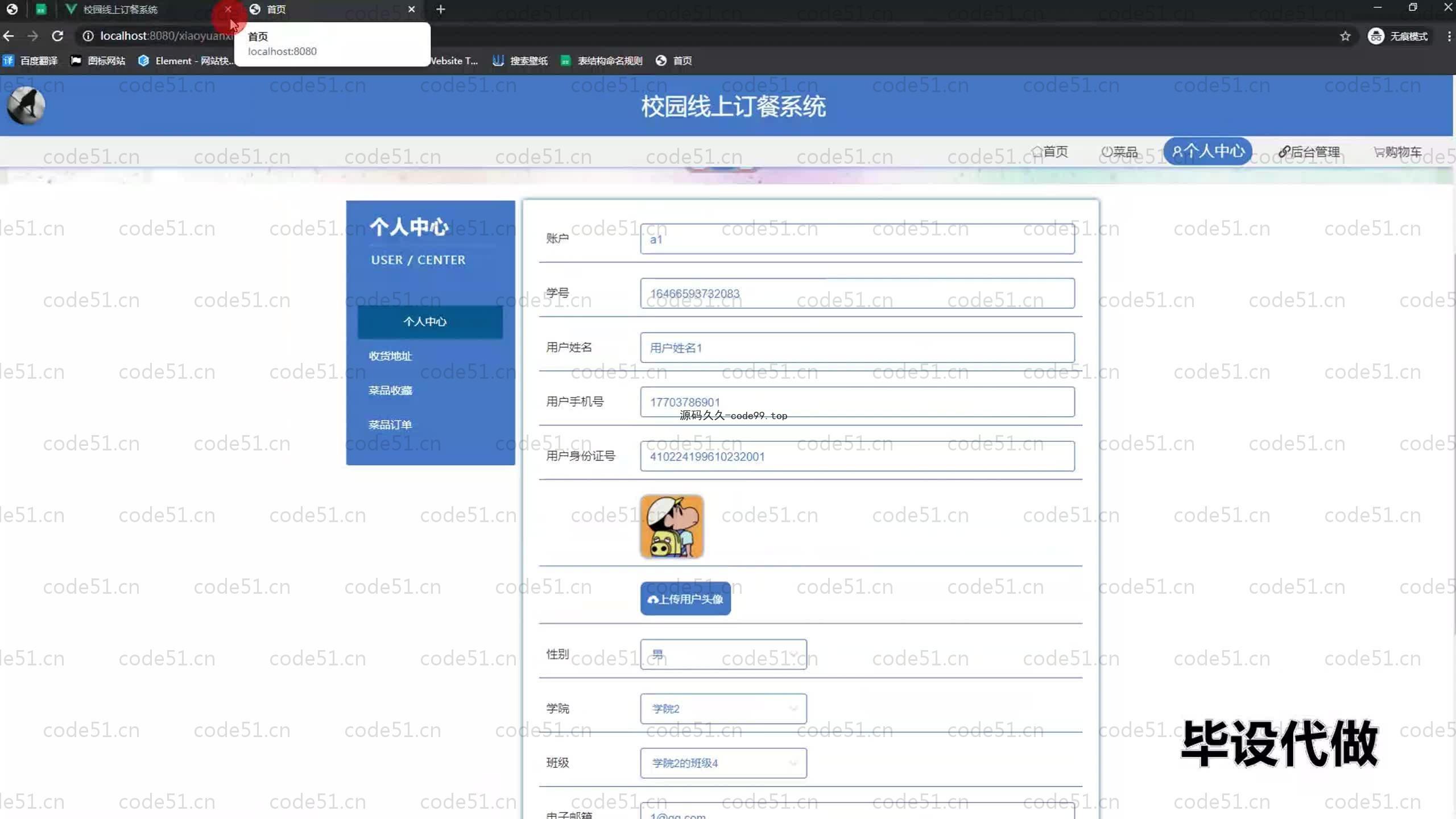Click the first pinned globe tab
Screen dimensions: 1456x819
pyautogui.click(x=12, y=9)
